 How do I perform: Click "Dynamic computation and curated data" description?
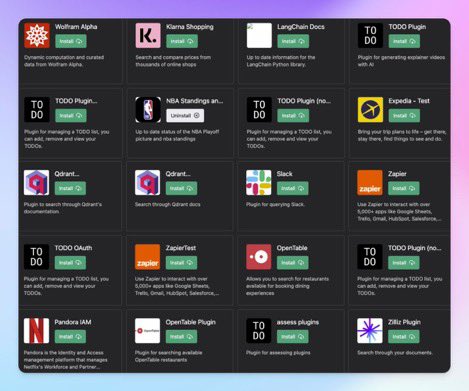click(x=64, y=61)
